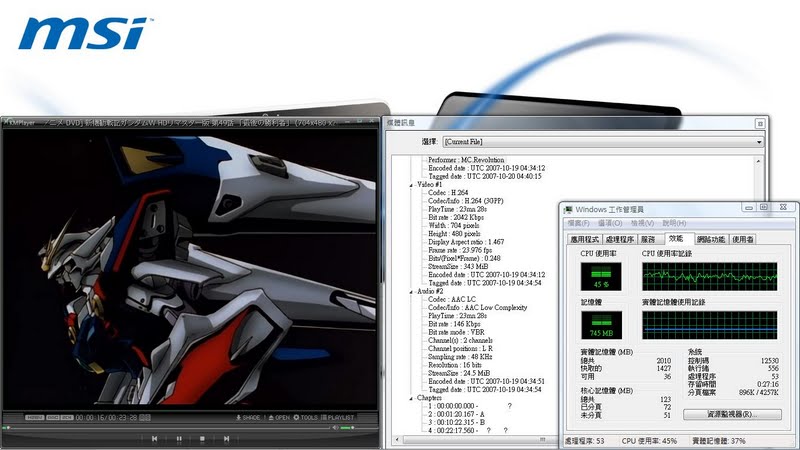Screen dimensions: 800x450
Task: Show the PLAYLIST panel in KMPlayer
Action: 337,417
